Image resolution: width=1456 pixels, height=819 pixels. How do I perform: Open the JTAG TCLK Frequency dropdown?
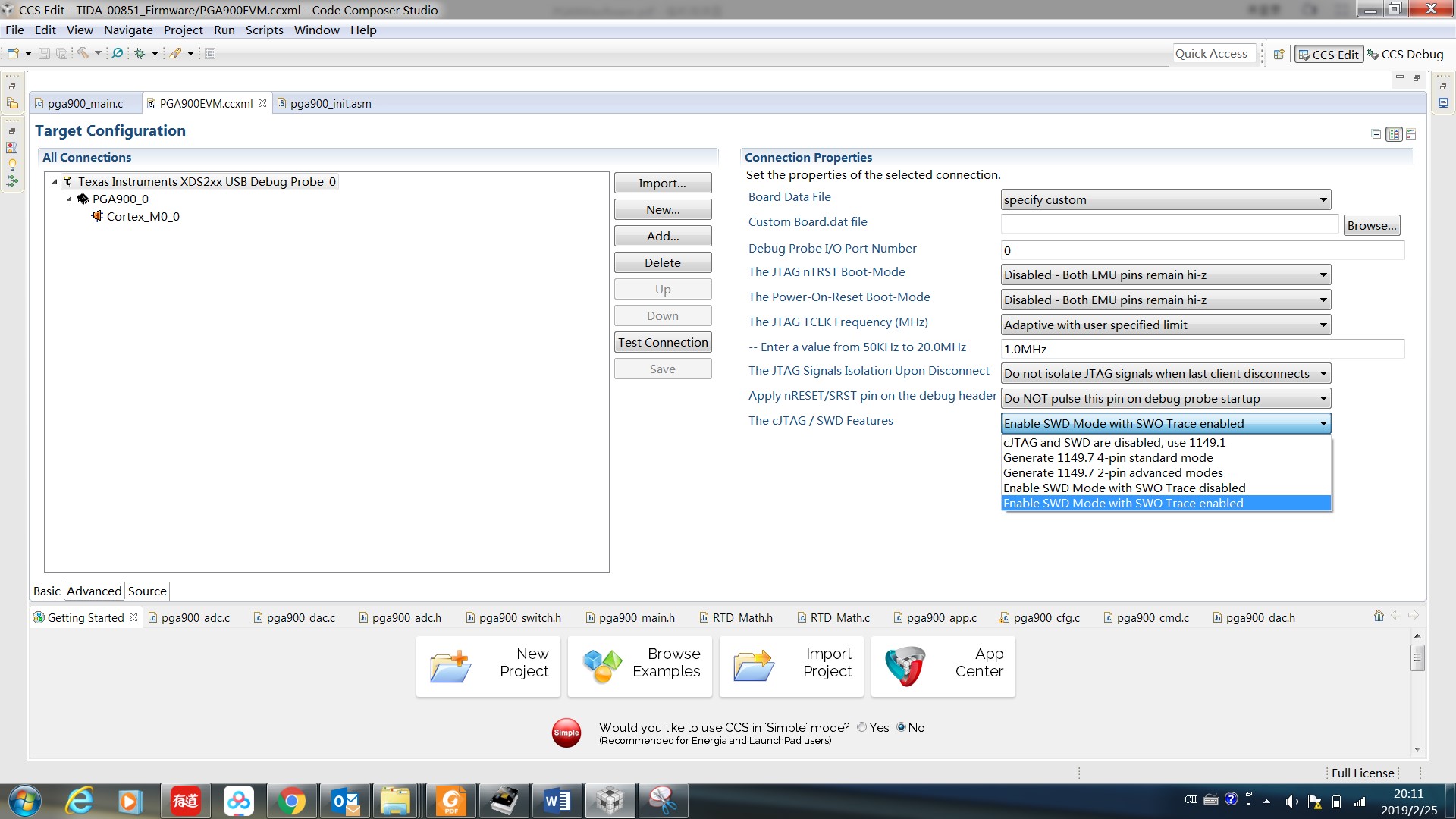point(1166,325)
